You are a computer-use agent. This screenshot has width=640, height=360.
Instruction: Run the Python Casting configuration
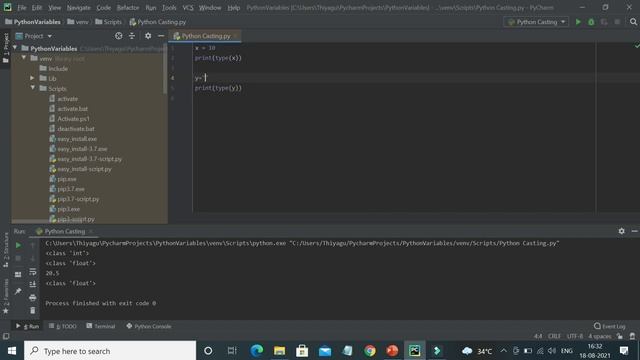pyautogui.click(x=578, y=22)
